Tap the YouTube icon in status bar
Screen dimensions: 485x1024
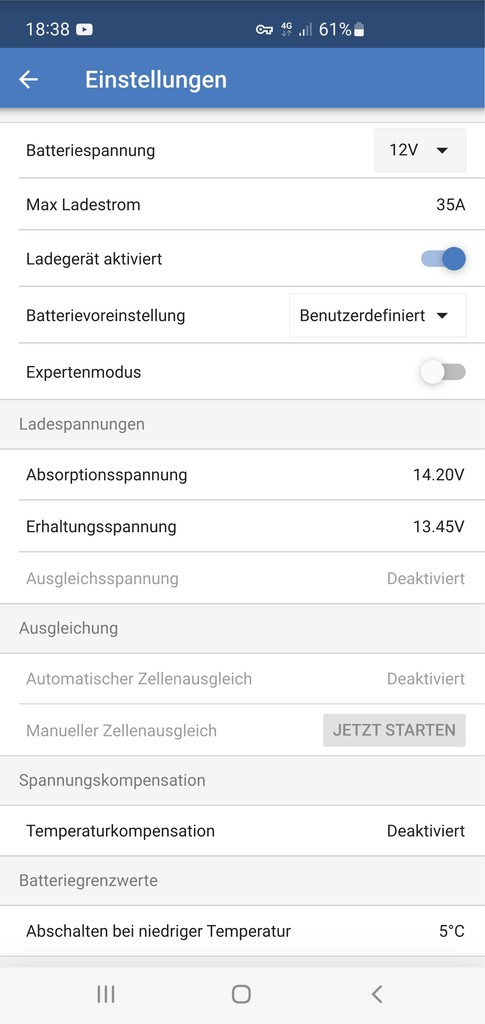point(84,29)
